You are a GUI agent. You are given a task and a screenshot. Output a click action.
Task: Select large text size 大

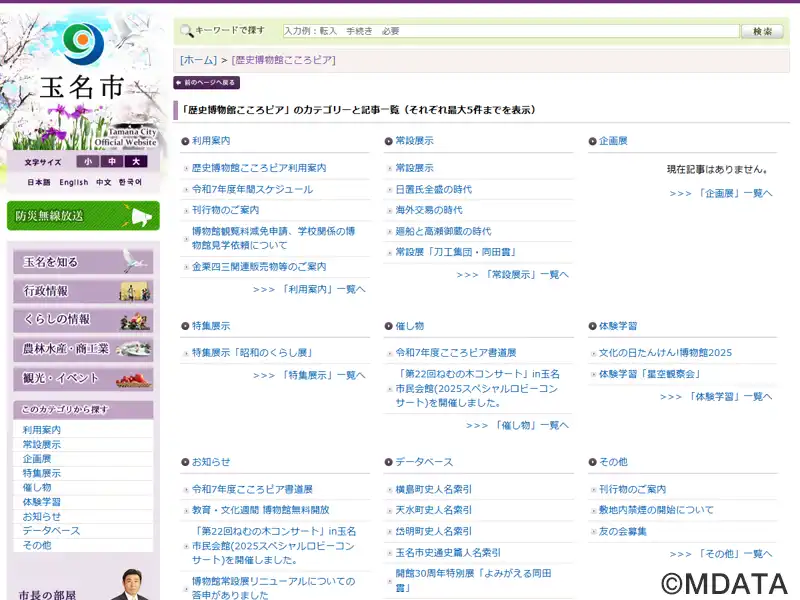pos(136,162)
